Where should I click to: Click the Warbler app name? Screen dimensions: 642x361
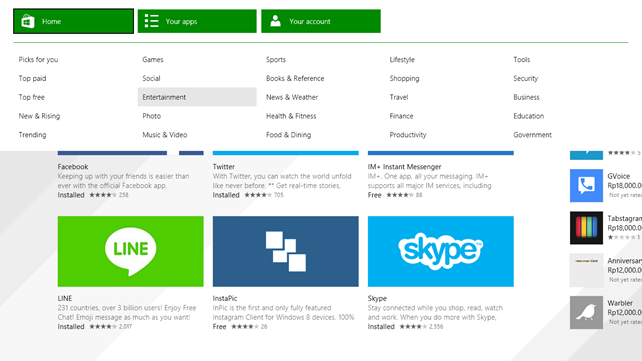pos(620,303)
